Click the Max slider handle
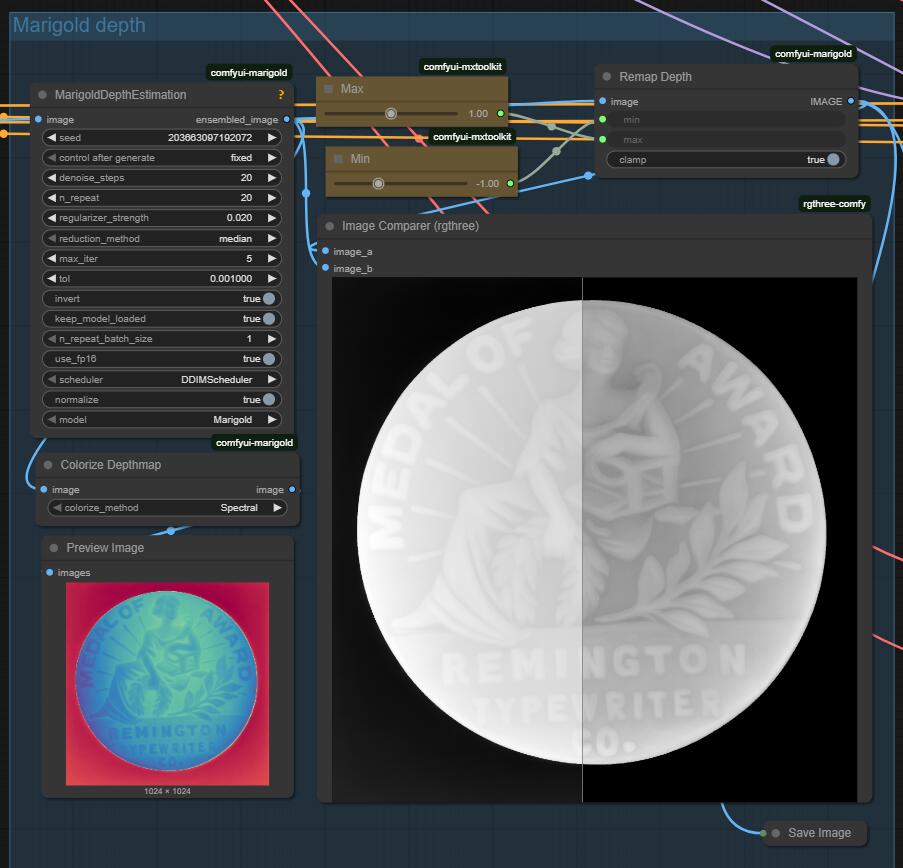This screenshot has height=868, width=903. click(x=391, y=114)
